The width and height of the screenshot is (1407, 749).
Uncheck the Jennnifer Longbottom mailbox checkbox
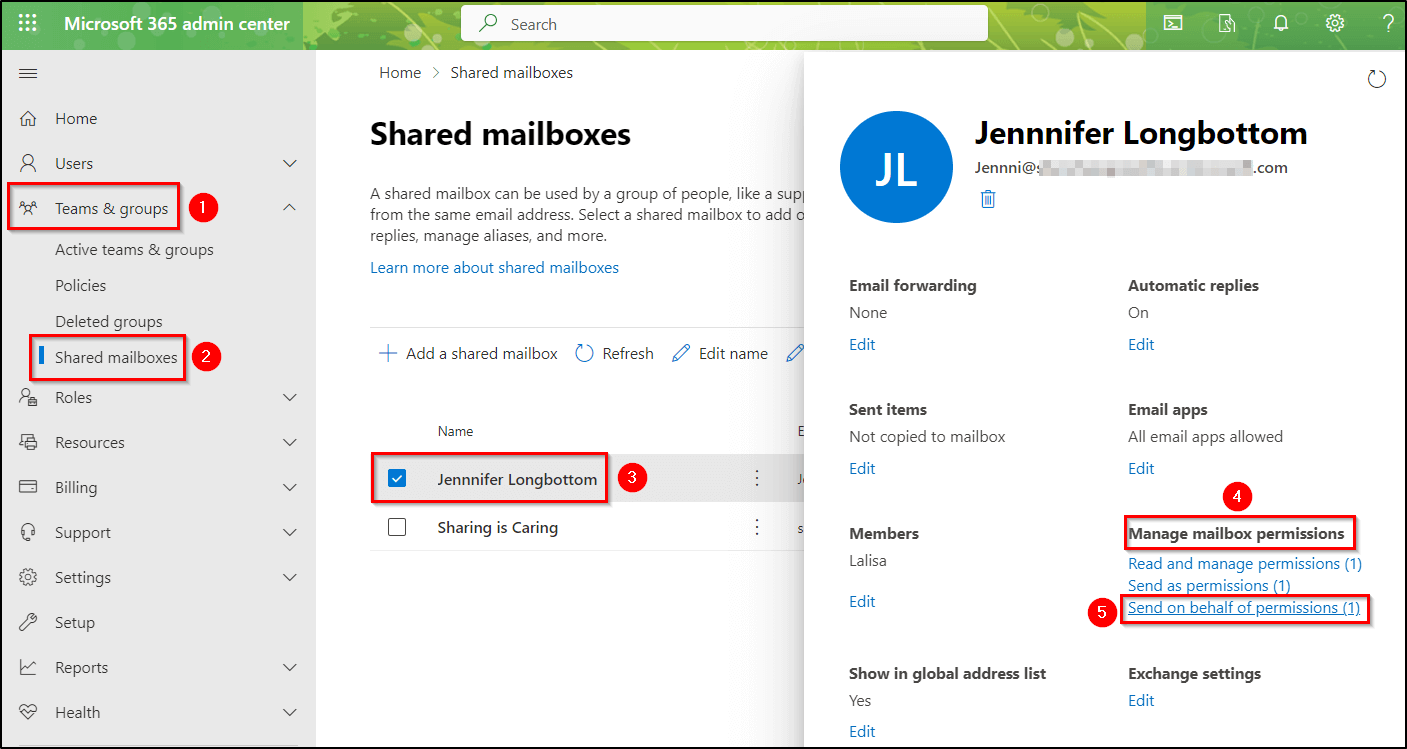click(397, 477)
